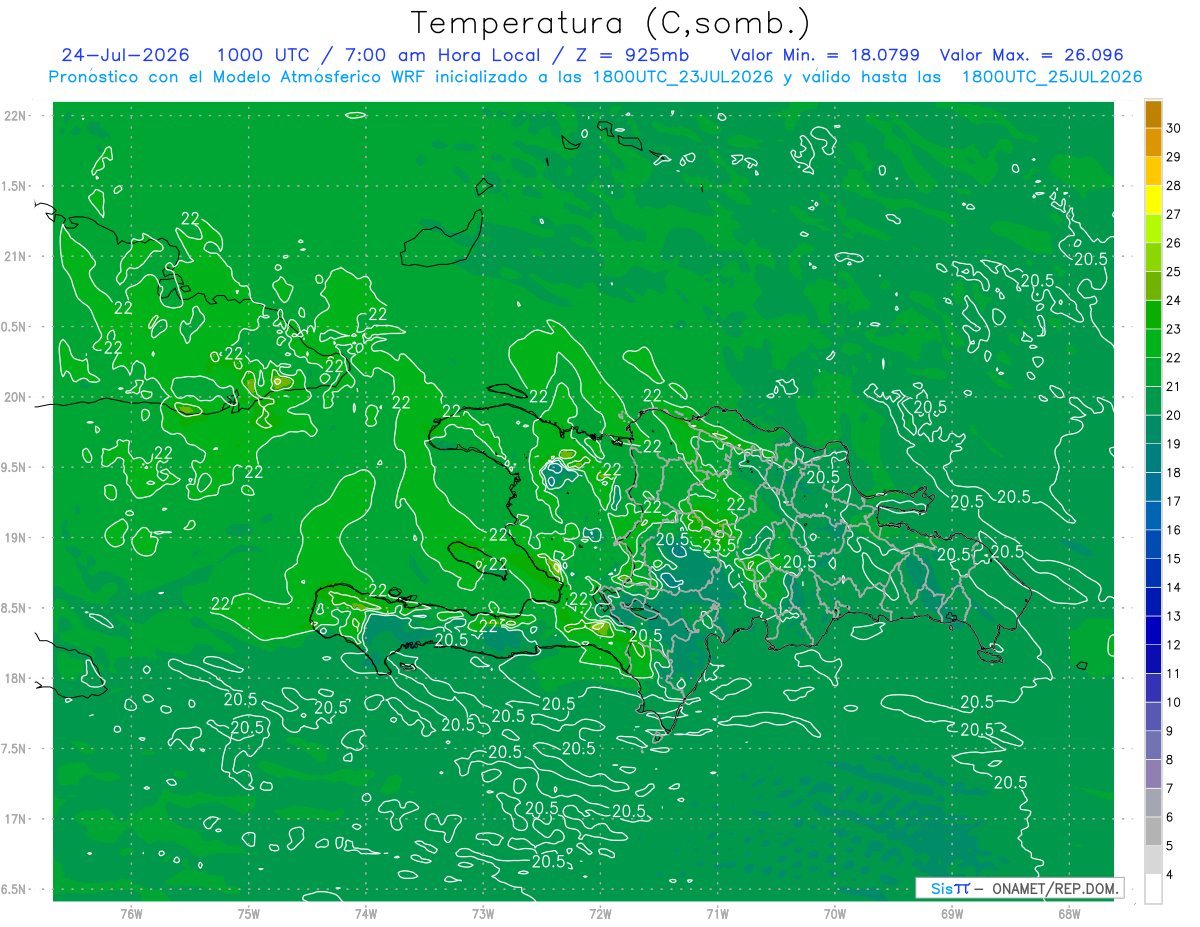Click the "76W" longitude axis label
The width and height of the screenshot is (1200, 927).
[x=131, y=912]
